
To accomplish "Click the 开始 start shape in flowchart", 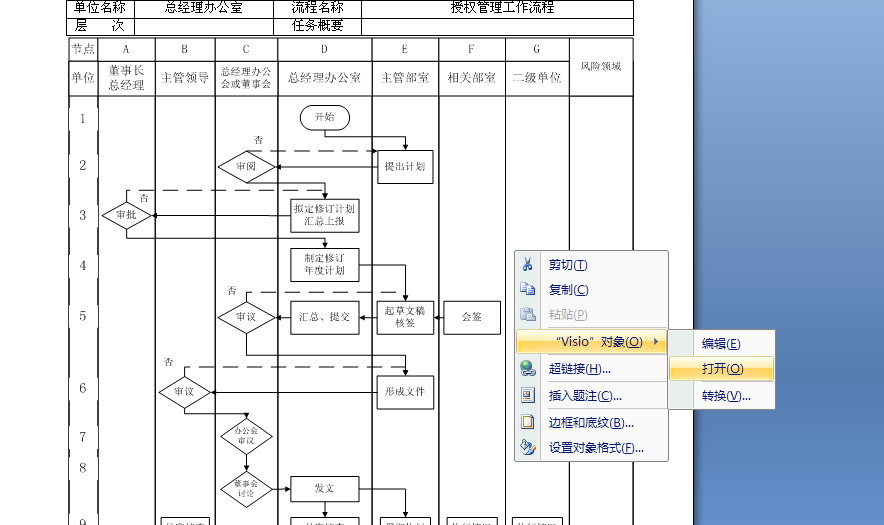I will [x=325, y=117].
